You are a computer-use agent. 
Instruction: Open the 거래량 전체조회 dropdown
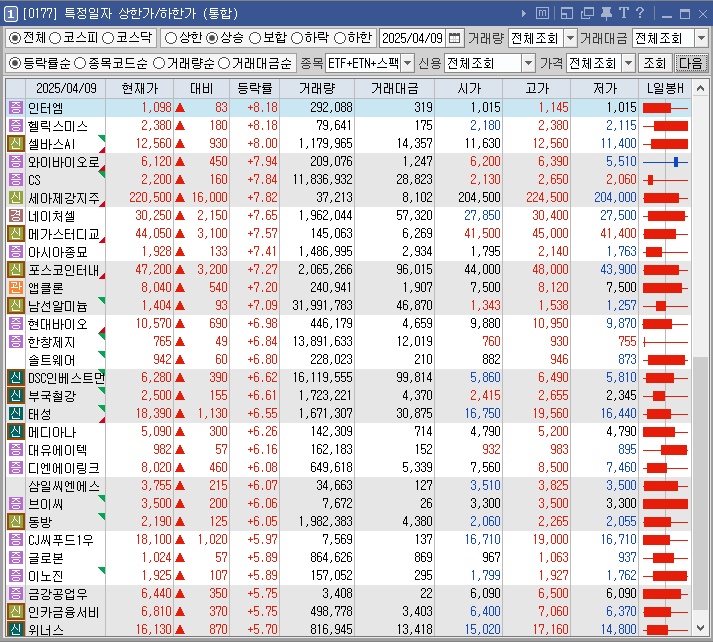[570, 38]
